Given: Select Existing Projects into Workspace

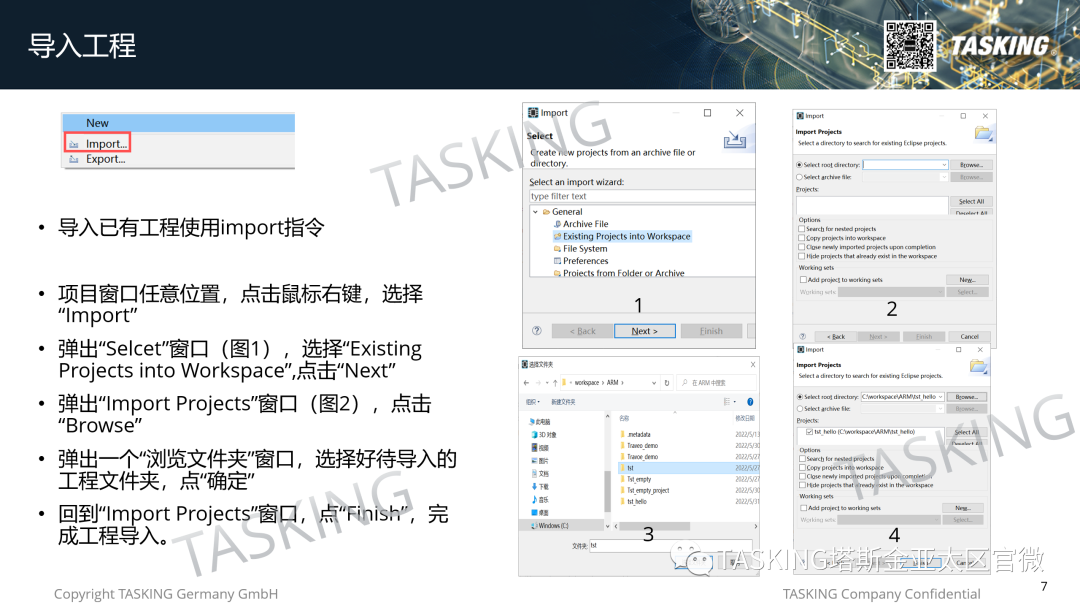Looking at the screenshot, I should pos(622,236).
